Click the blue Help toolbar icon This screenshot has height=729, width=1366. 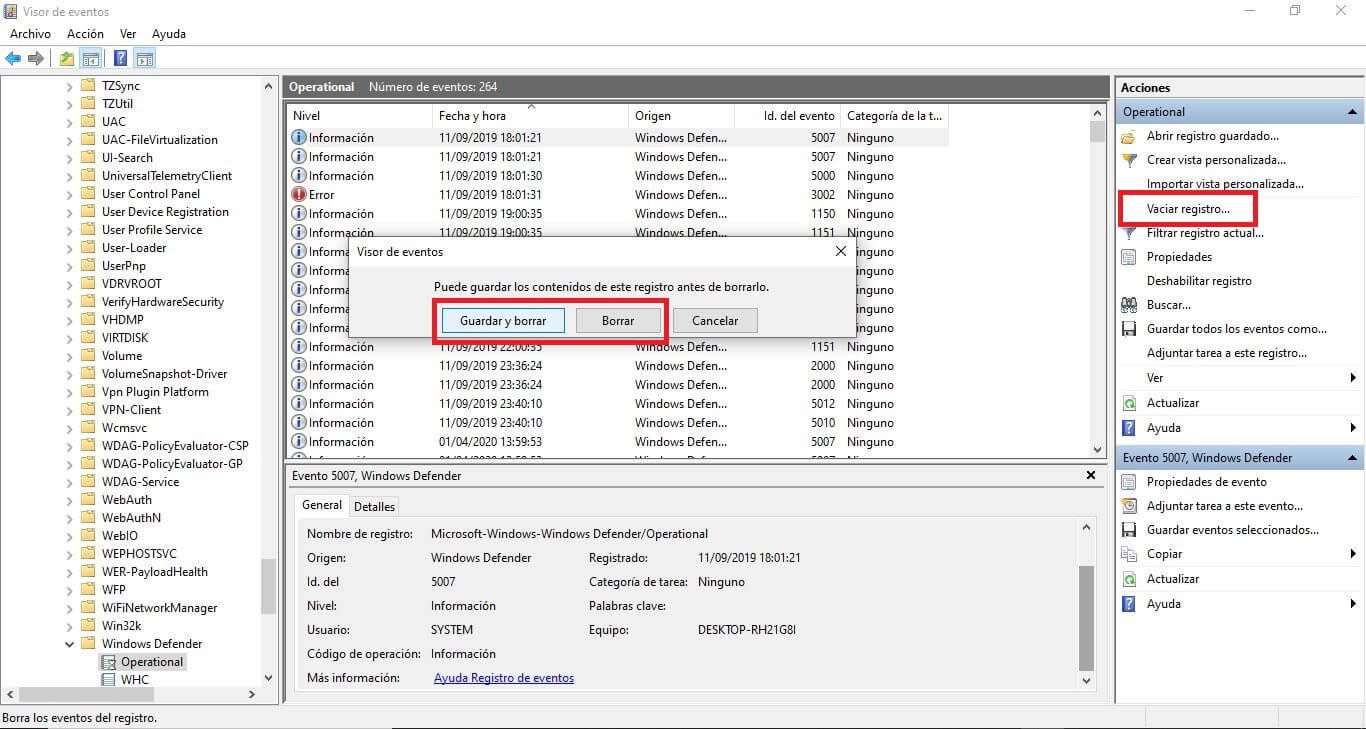tap(120, 59)
